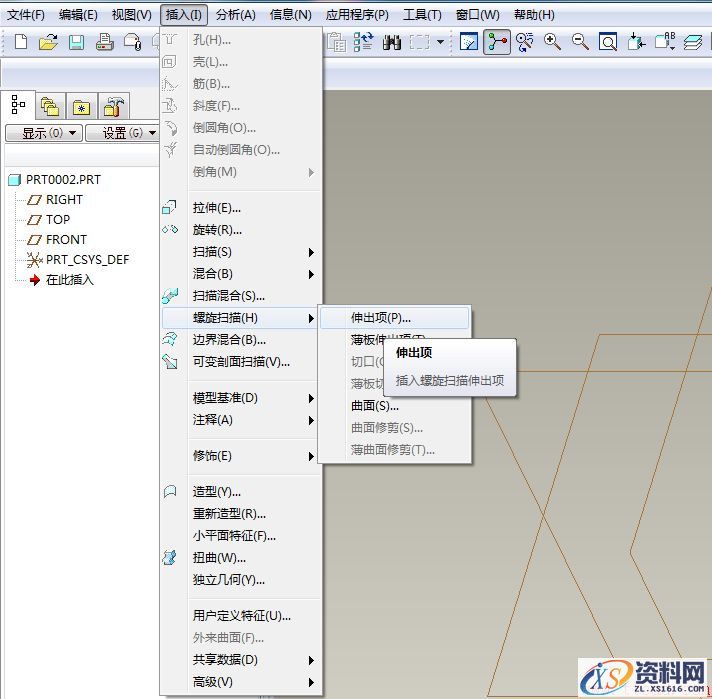Select 伸出项(P)... in helical sweep submenu
Viewport: 712px width, 699px height.
tap(394, 318)
